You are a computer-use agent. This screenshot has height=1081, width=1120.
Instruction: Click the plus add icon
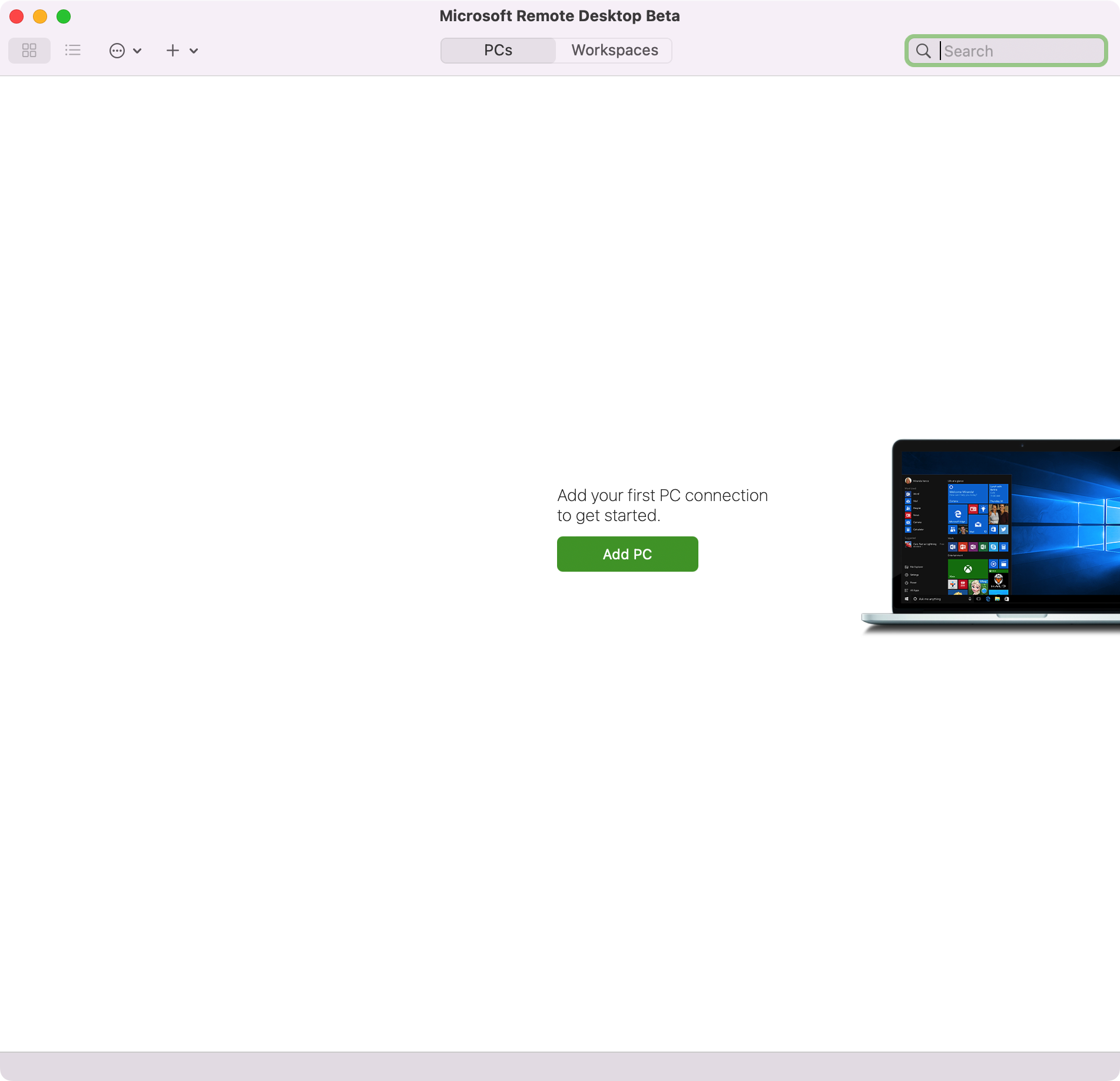pos(173,51)
